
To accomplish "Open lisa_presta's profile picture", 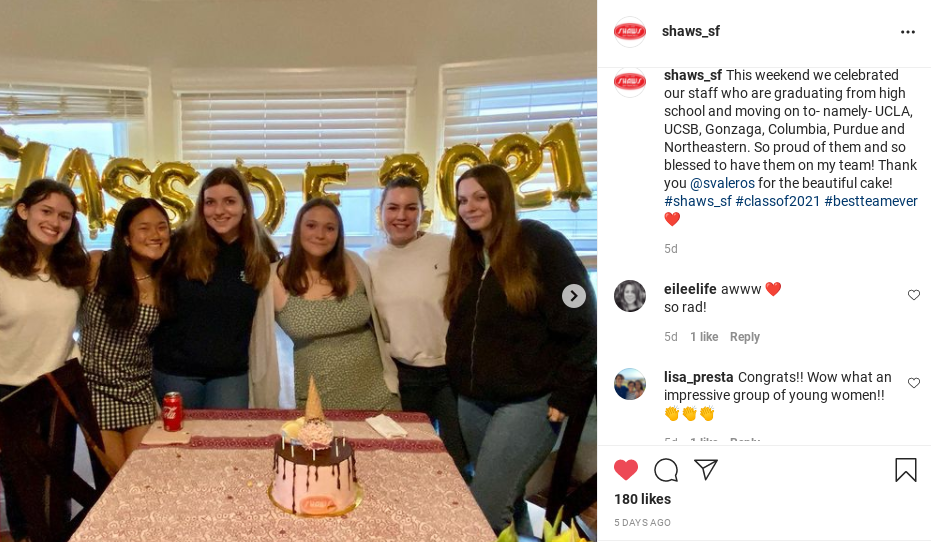I will 629,383.
